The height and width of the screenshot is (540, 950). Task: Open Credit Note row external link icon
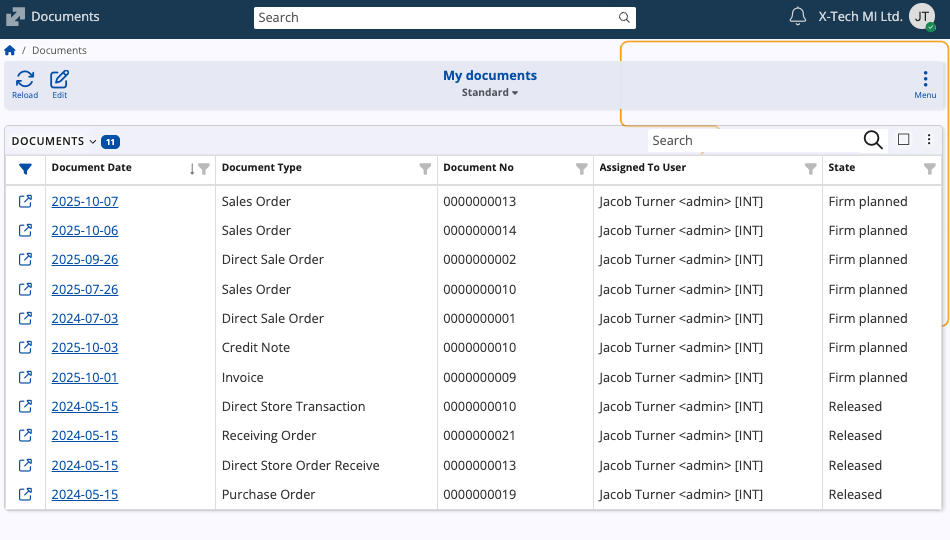[x=26, y=348]
